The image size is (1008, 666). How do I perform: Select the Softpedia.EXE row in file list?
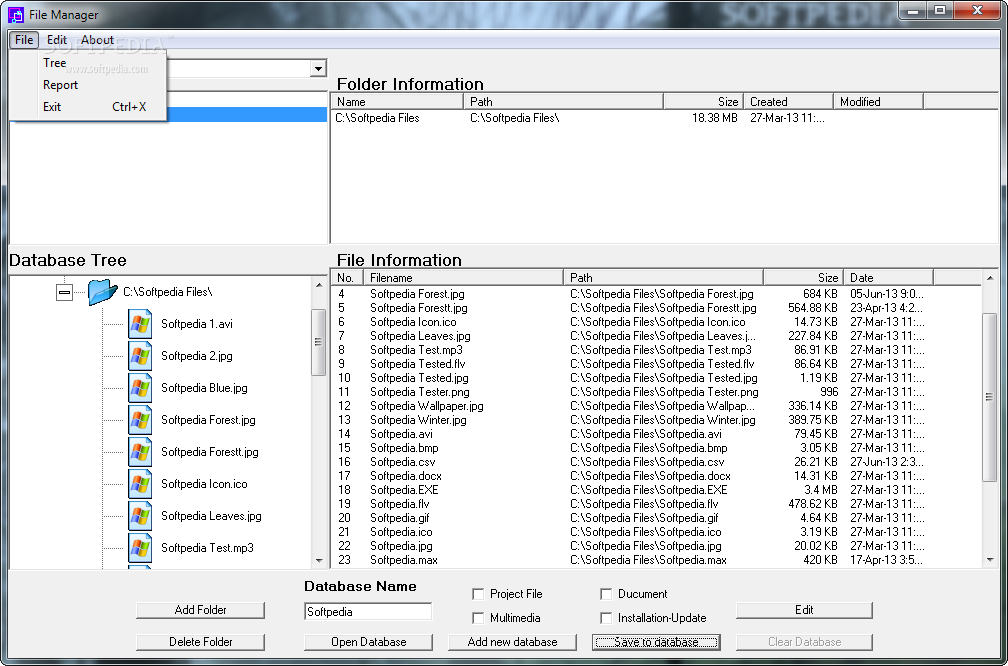(656, 490)
